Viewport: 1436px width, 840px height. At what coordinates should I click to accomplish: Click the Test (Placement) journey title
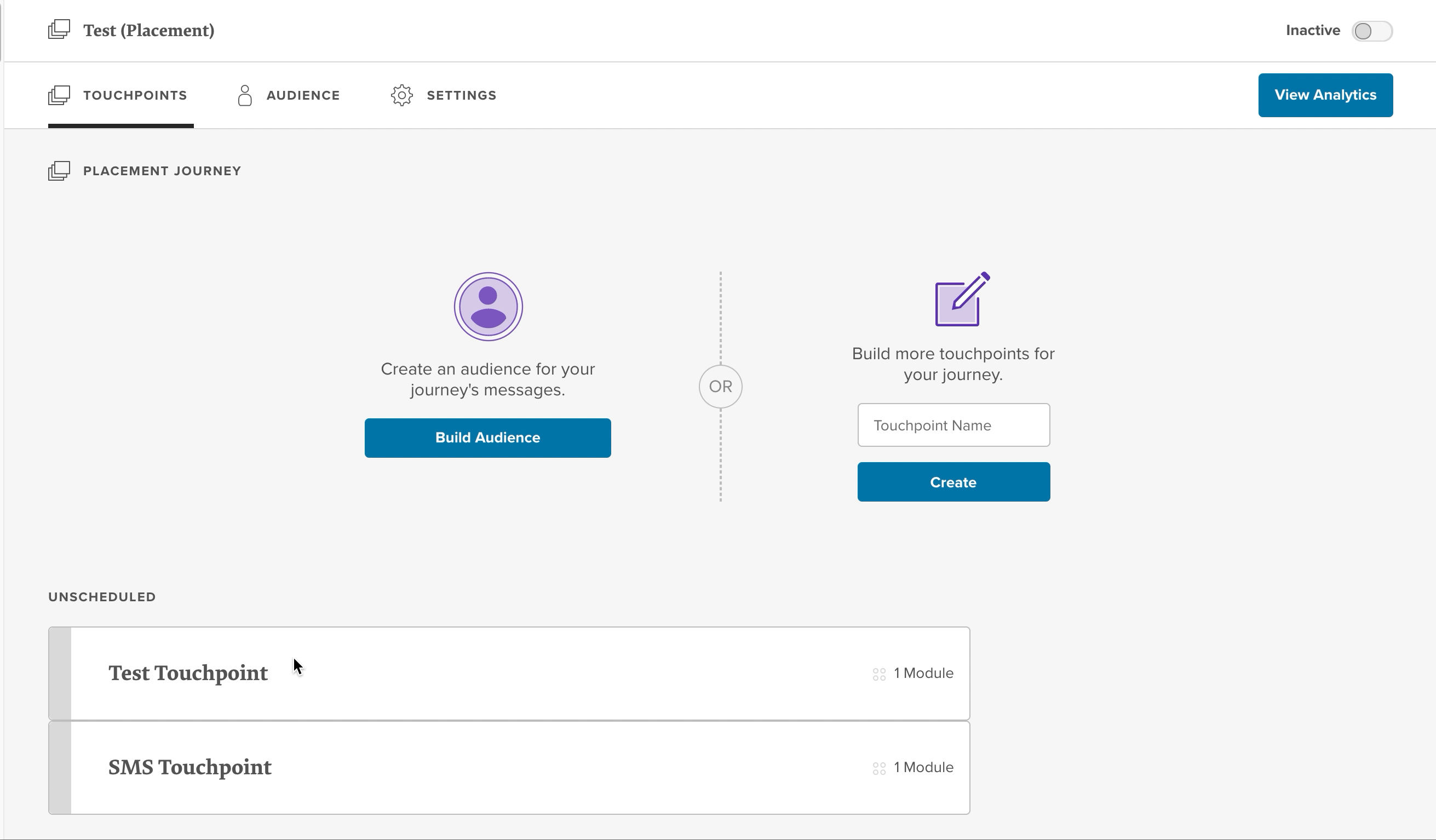pyautogui.click(x=149, y=30)
